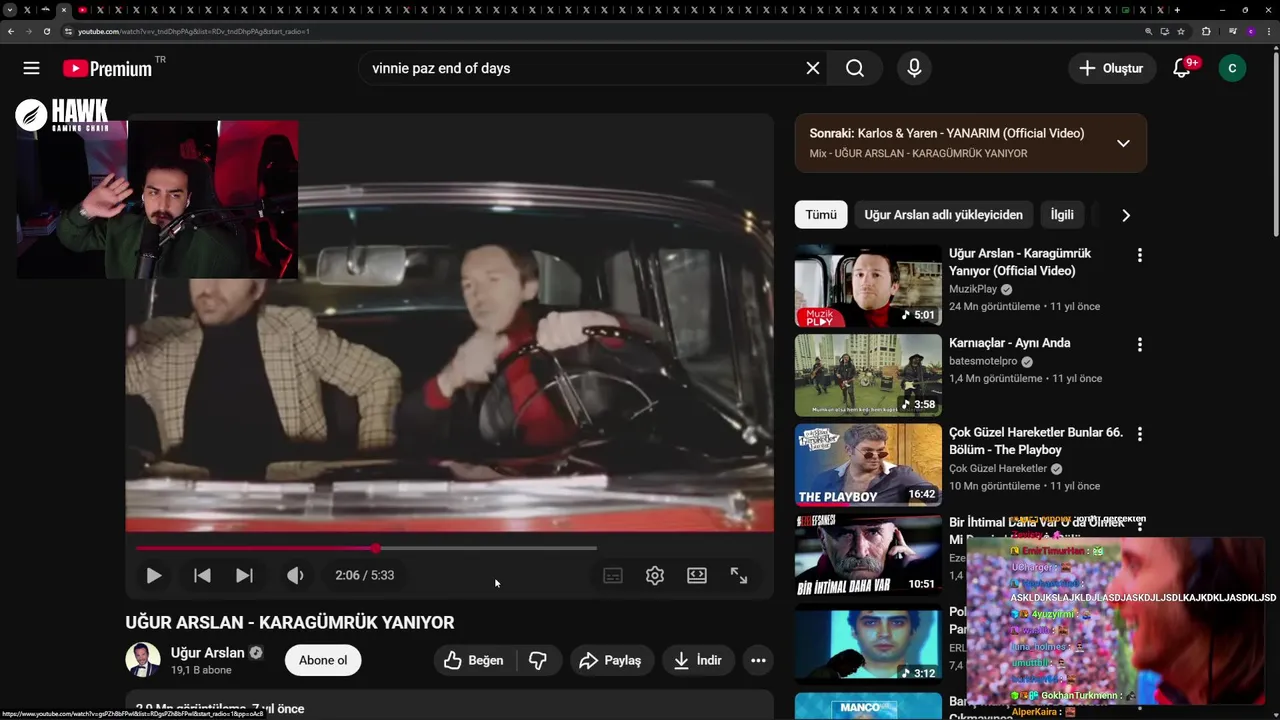Open The Playboy video thumbnail

[868, 465]
